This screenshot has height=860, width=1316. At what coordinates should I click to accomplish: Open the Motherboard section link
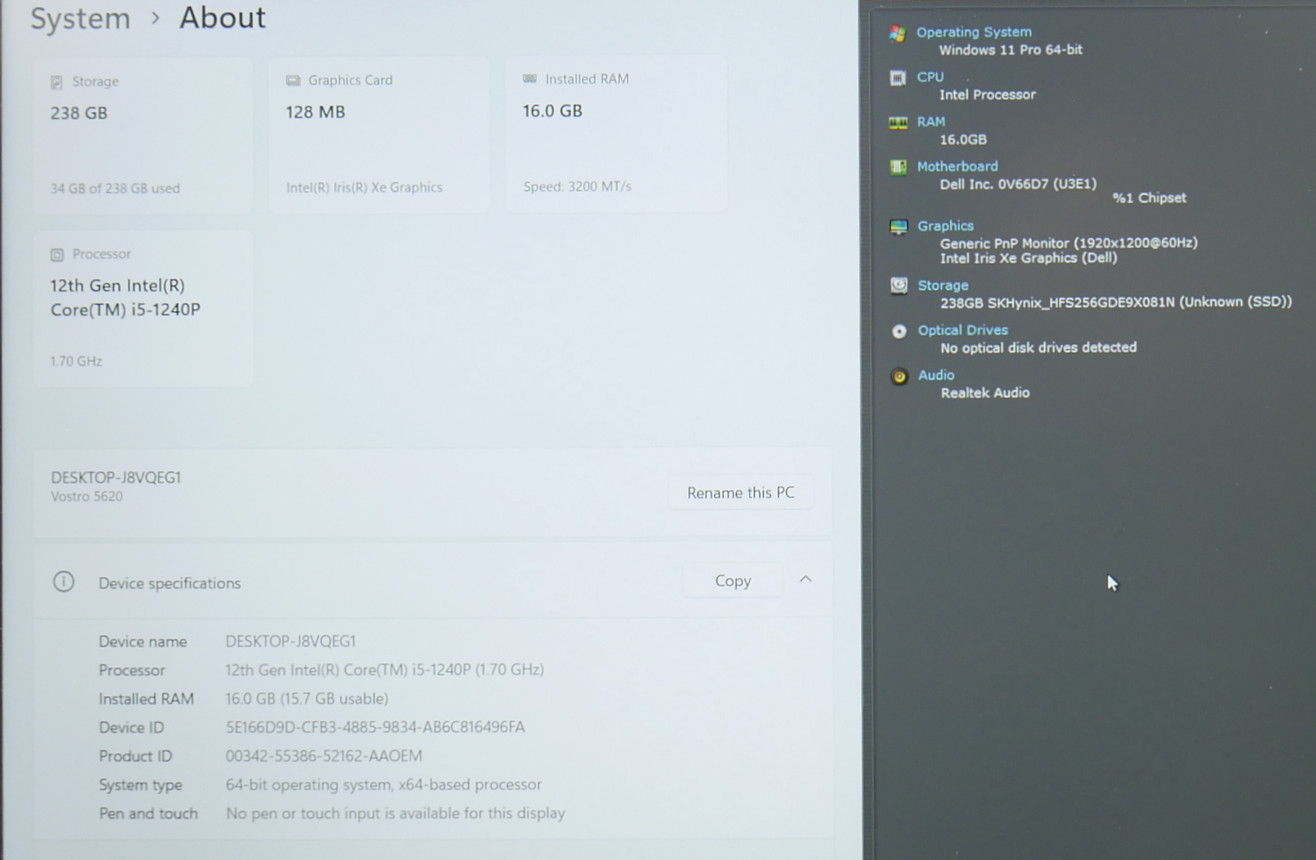pos(957,167)
